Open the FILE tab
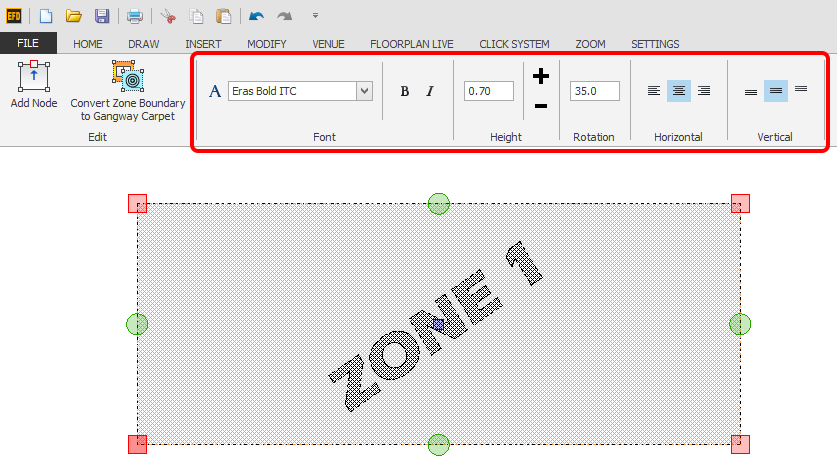The height and width of the screenshot is (465, 837). pyautogui.click(x=28, y=43)
